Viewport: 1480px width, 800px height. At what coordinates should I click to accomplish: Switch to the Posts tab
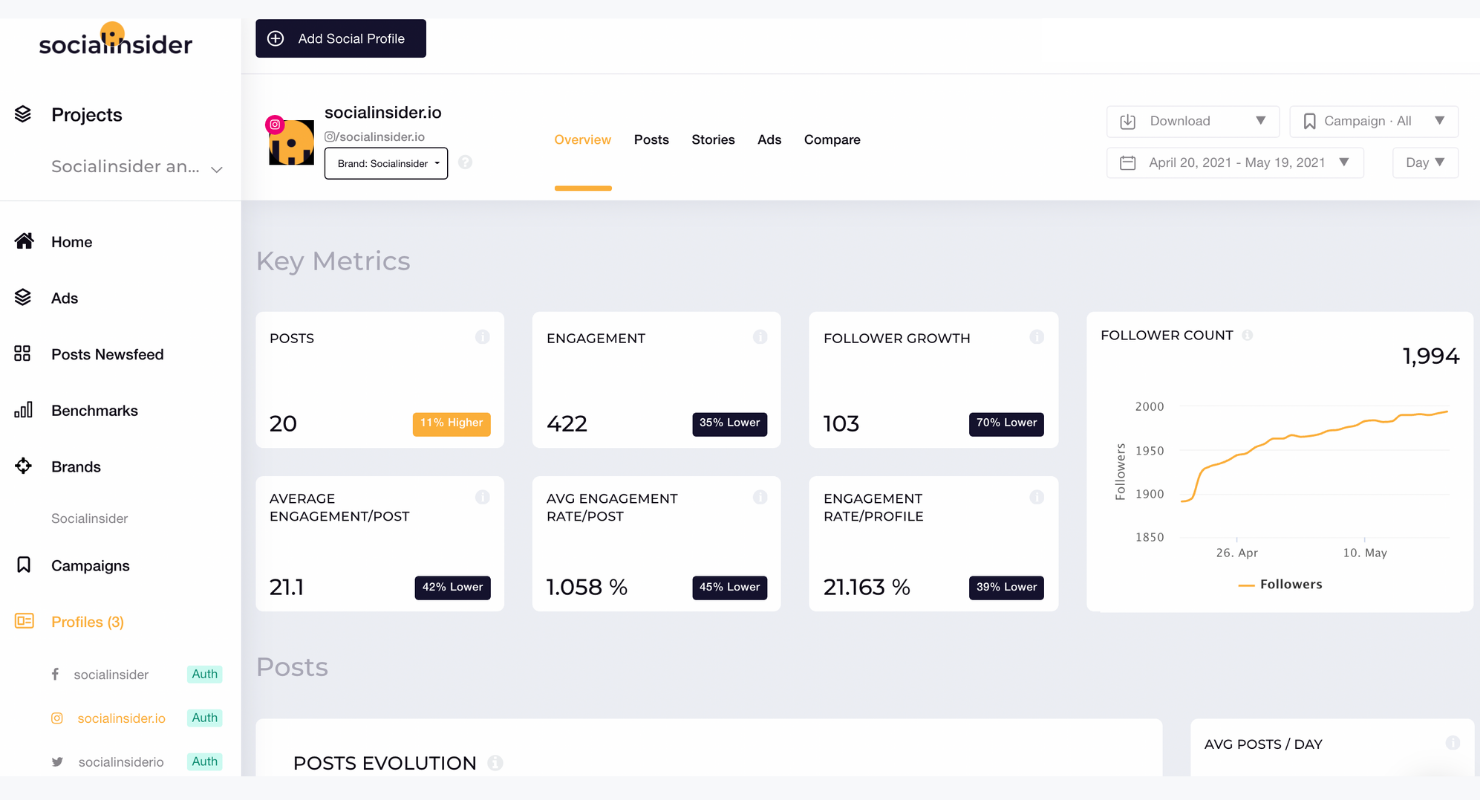tap(651, 140)
